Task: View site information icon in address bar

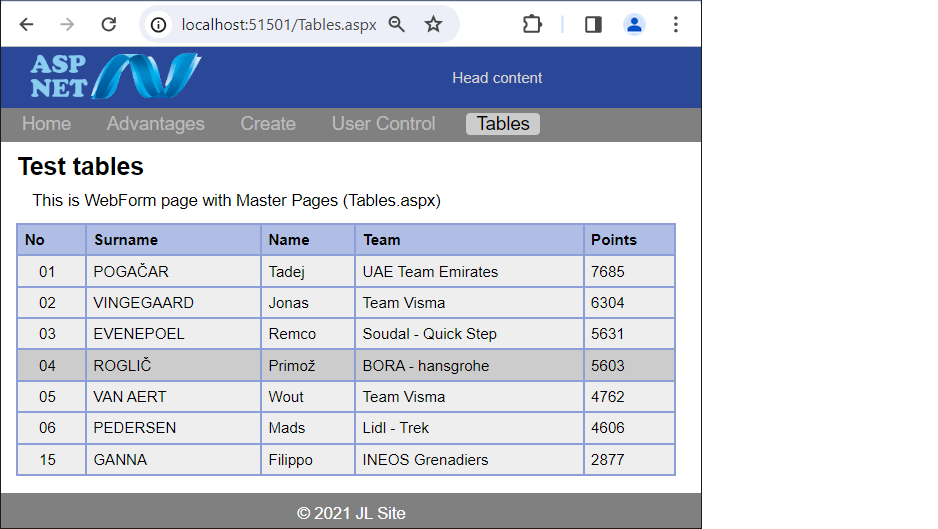Action: [159, 25]
